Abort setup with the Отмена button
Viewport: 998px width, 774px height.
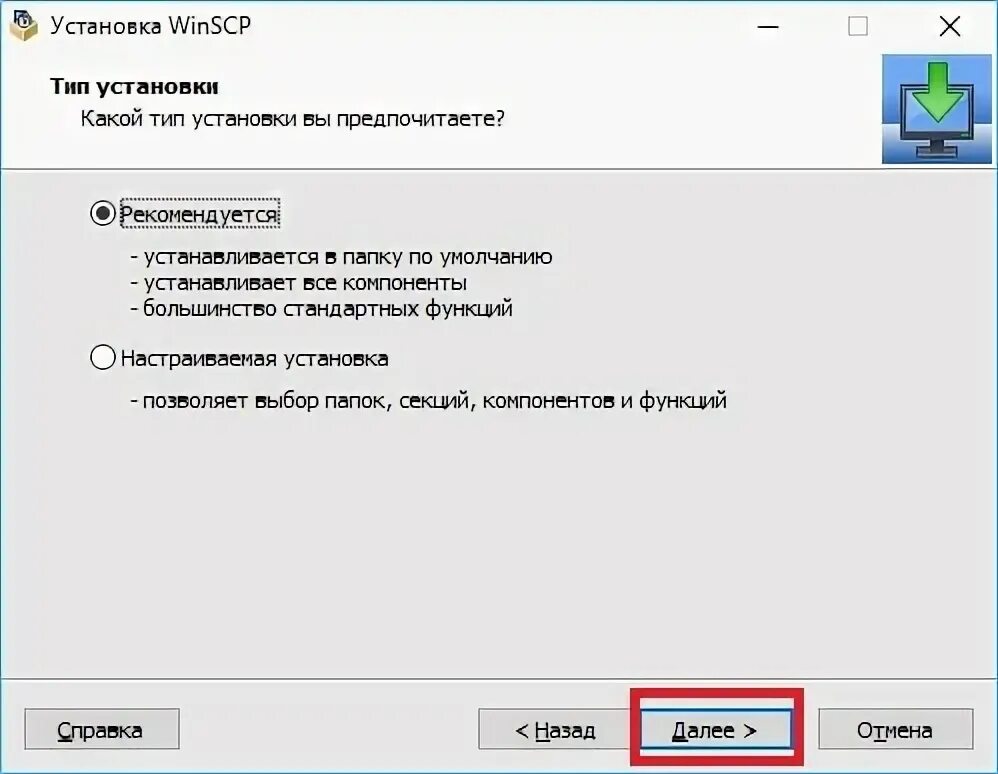click(896, 729)
